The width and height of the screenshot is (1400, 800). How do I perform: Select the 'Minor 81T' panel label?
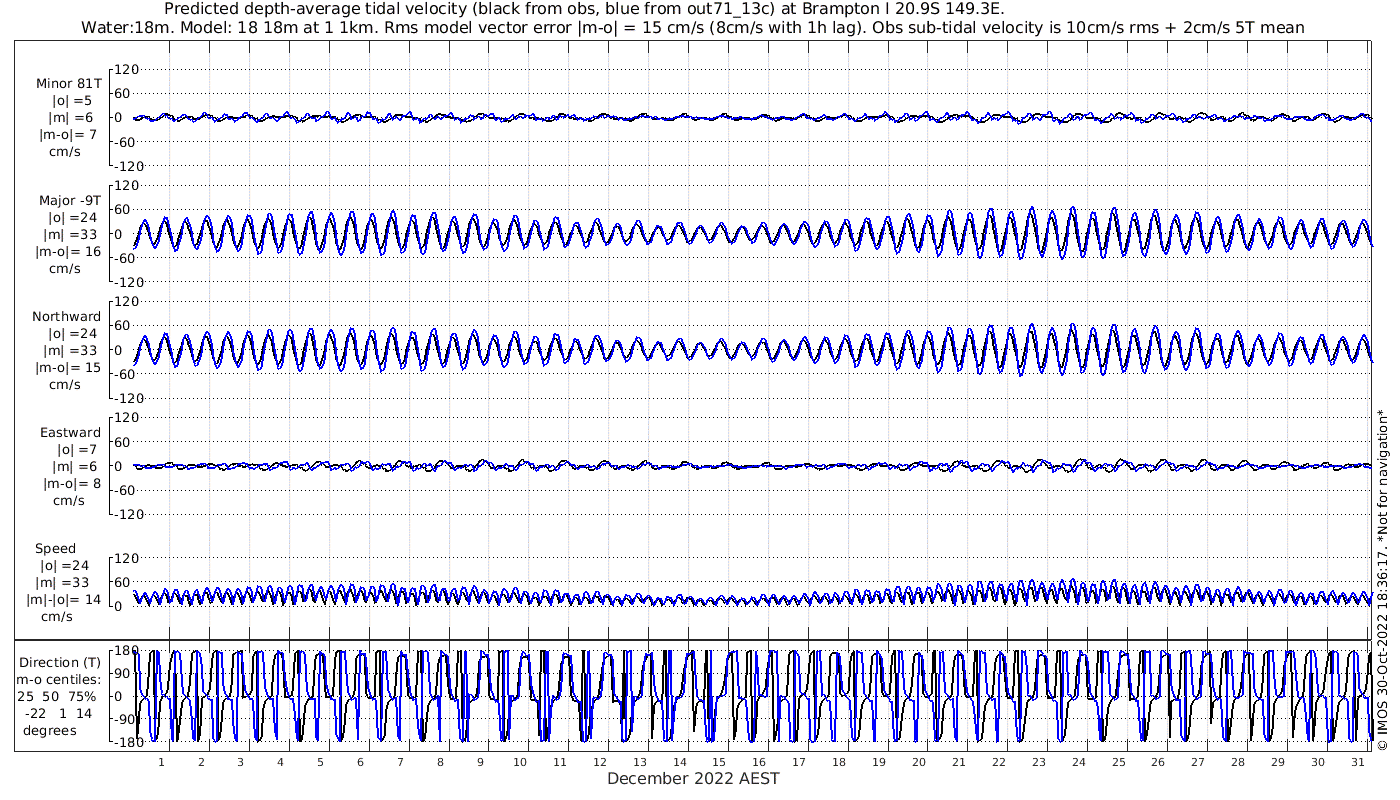coord(68,84)
